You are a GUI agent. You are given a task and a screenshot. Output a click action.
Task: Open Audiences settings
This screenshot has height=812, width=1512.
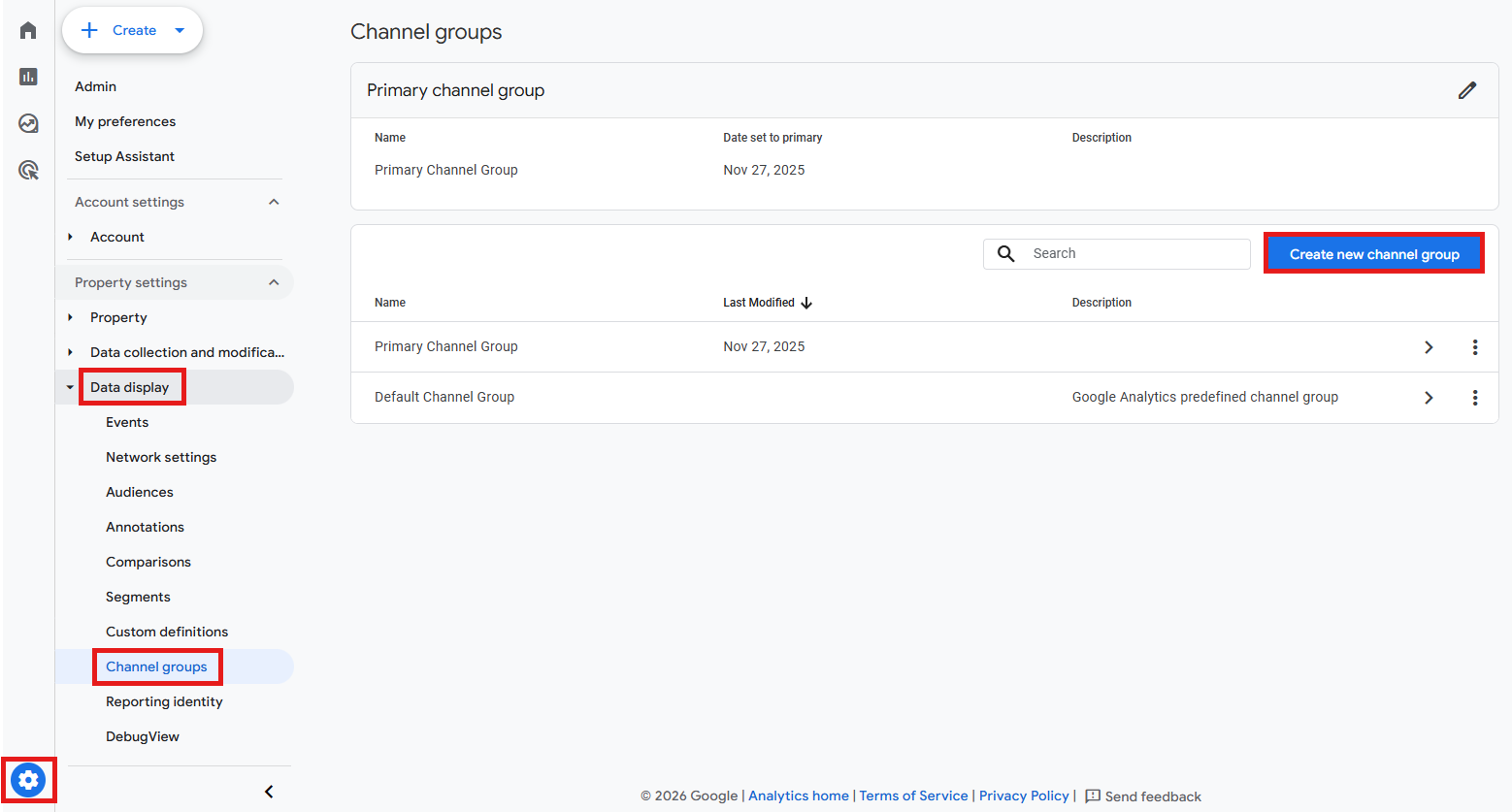140,492
